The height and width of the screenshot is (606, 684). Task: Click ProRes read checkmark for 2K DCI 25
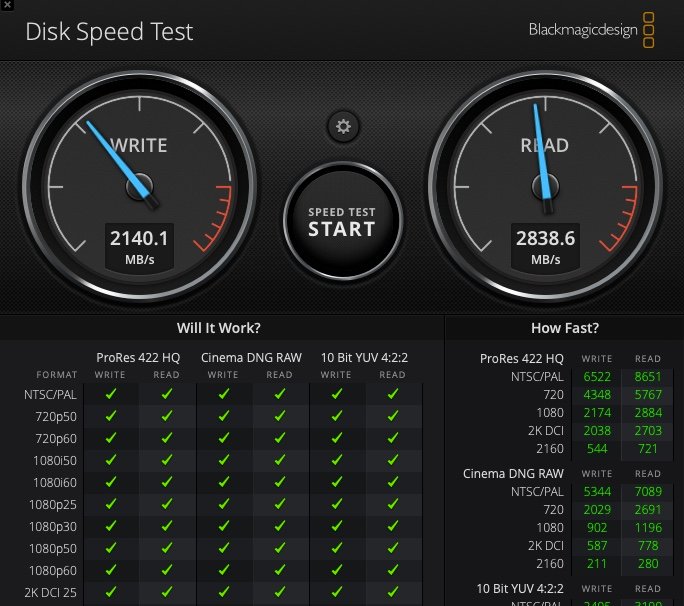coord(167,592)
